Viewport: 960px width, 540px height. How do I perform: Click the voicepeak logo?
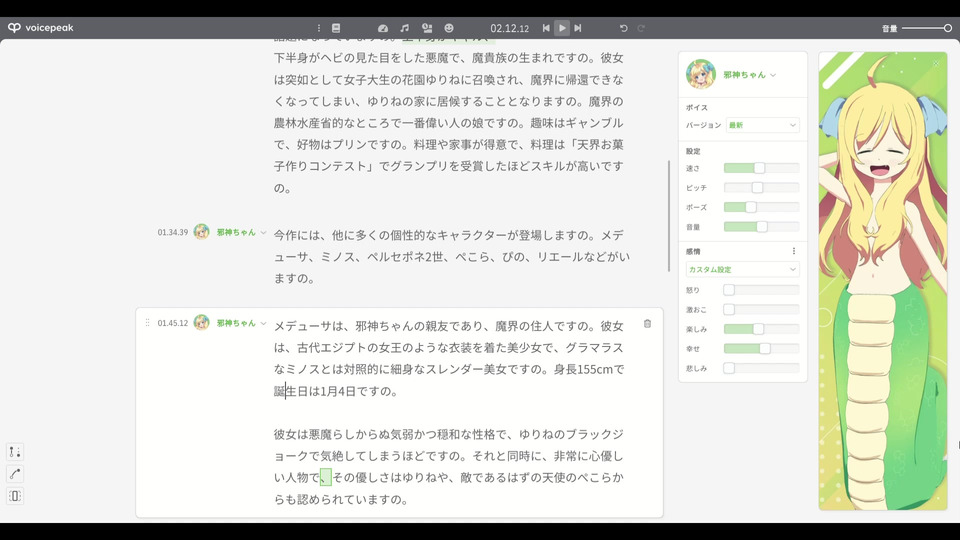(40, 28)
